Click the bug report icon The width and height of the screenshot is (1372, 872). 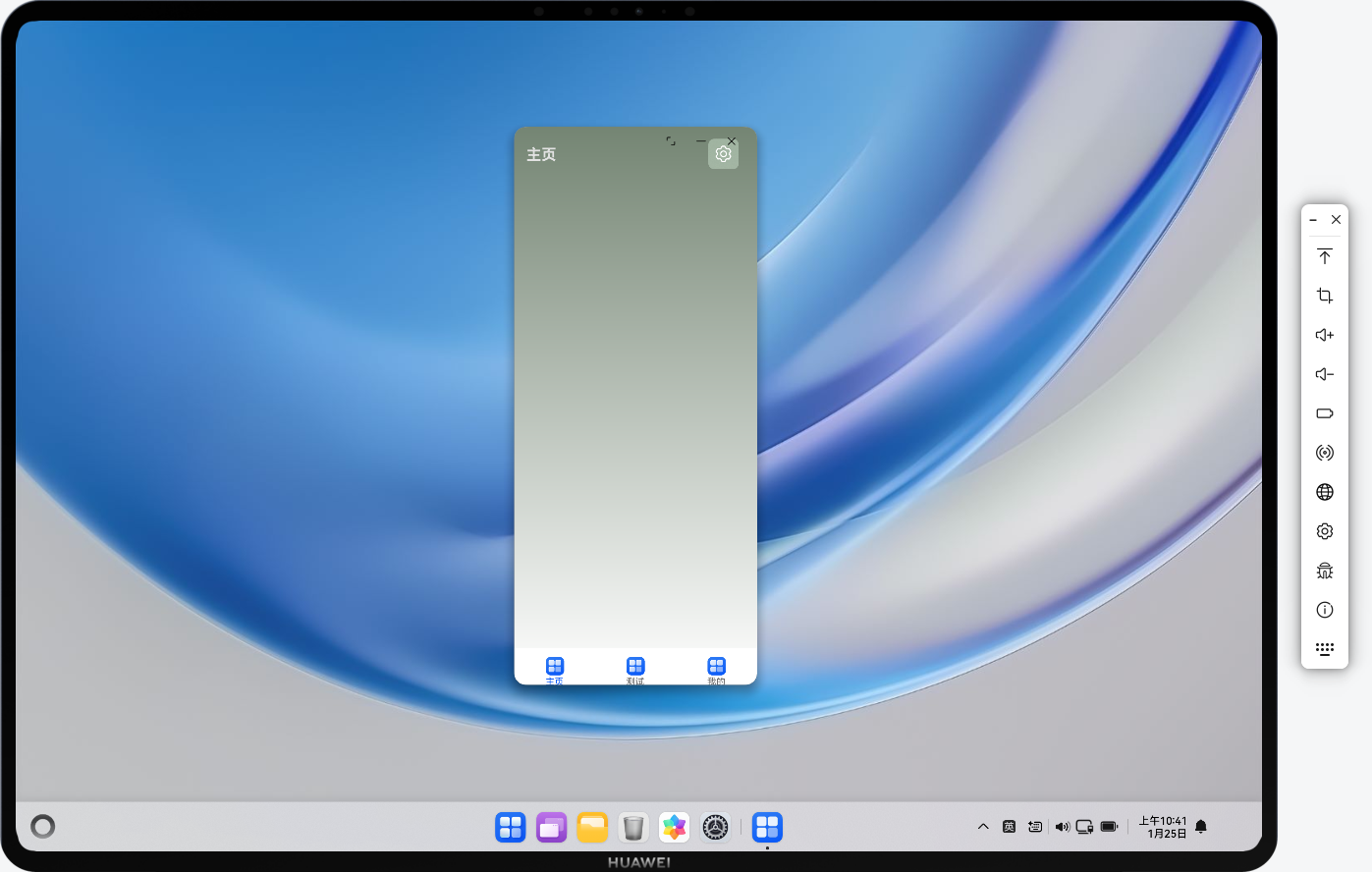click(1325, 571)
